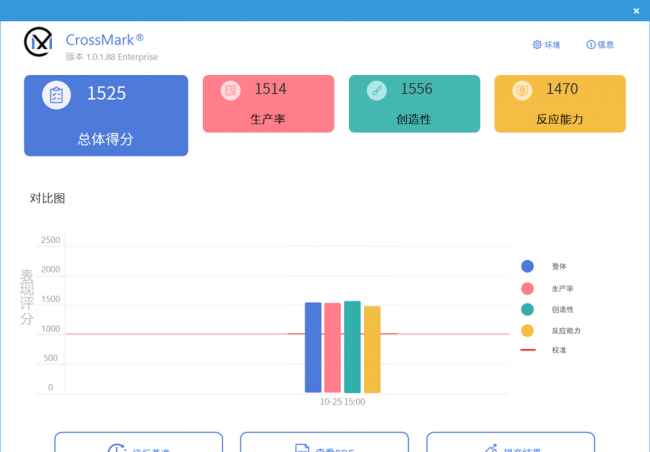Select the creativity score 1556
The height and width of the screenshot is (452, 650).
click(x=416, y=89)
